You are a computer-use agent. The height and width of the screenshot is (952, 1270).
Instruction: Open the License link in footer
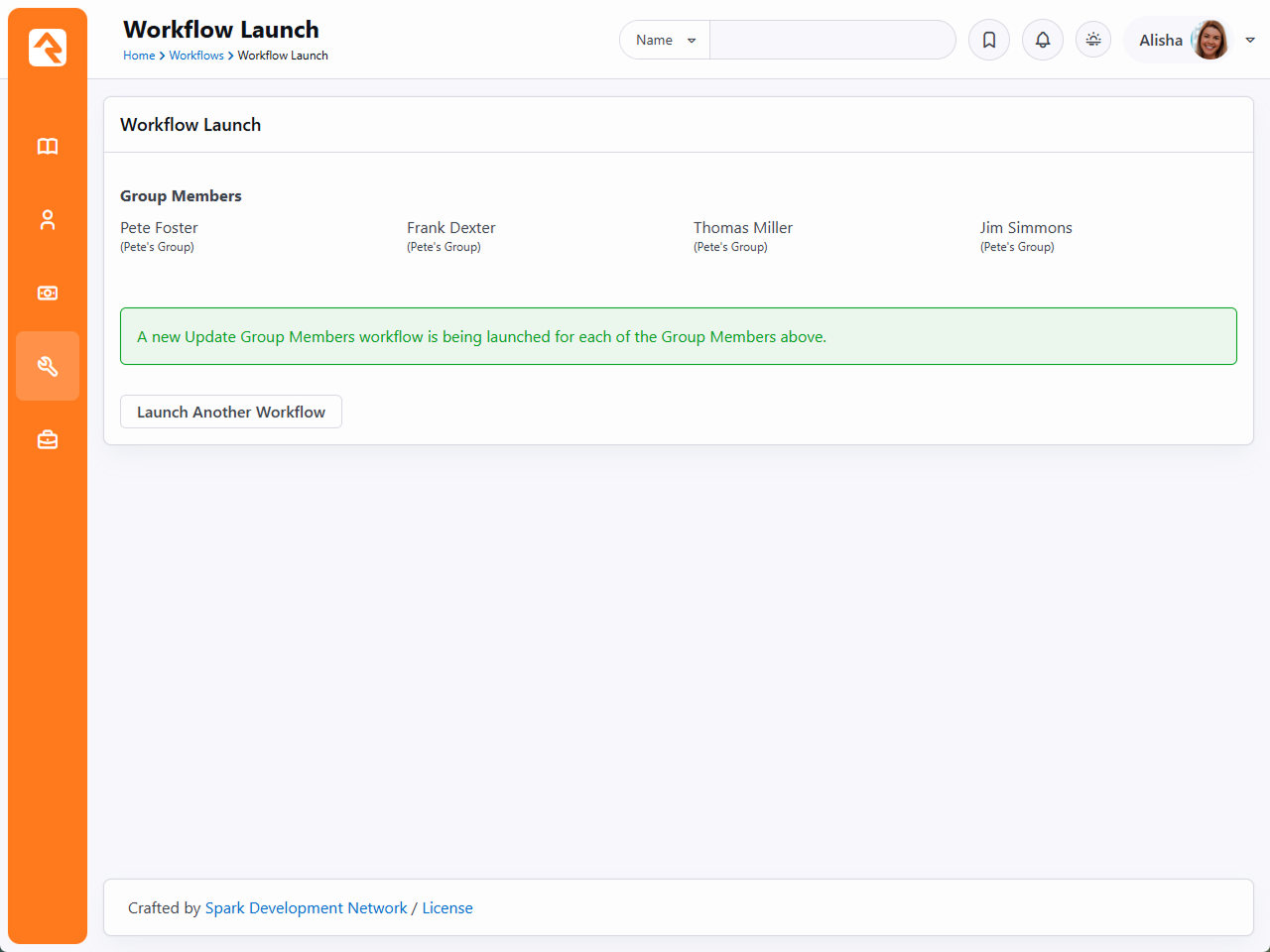(x=447, y=908)
